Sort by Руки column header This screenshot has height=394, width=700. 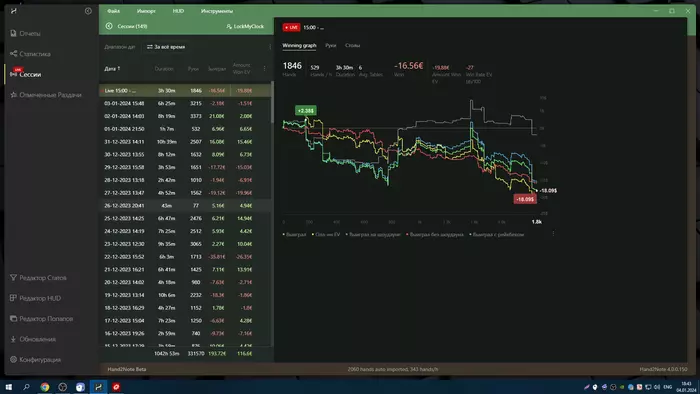[193, 69]
